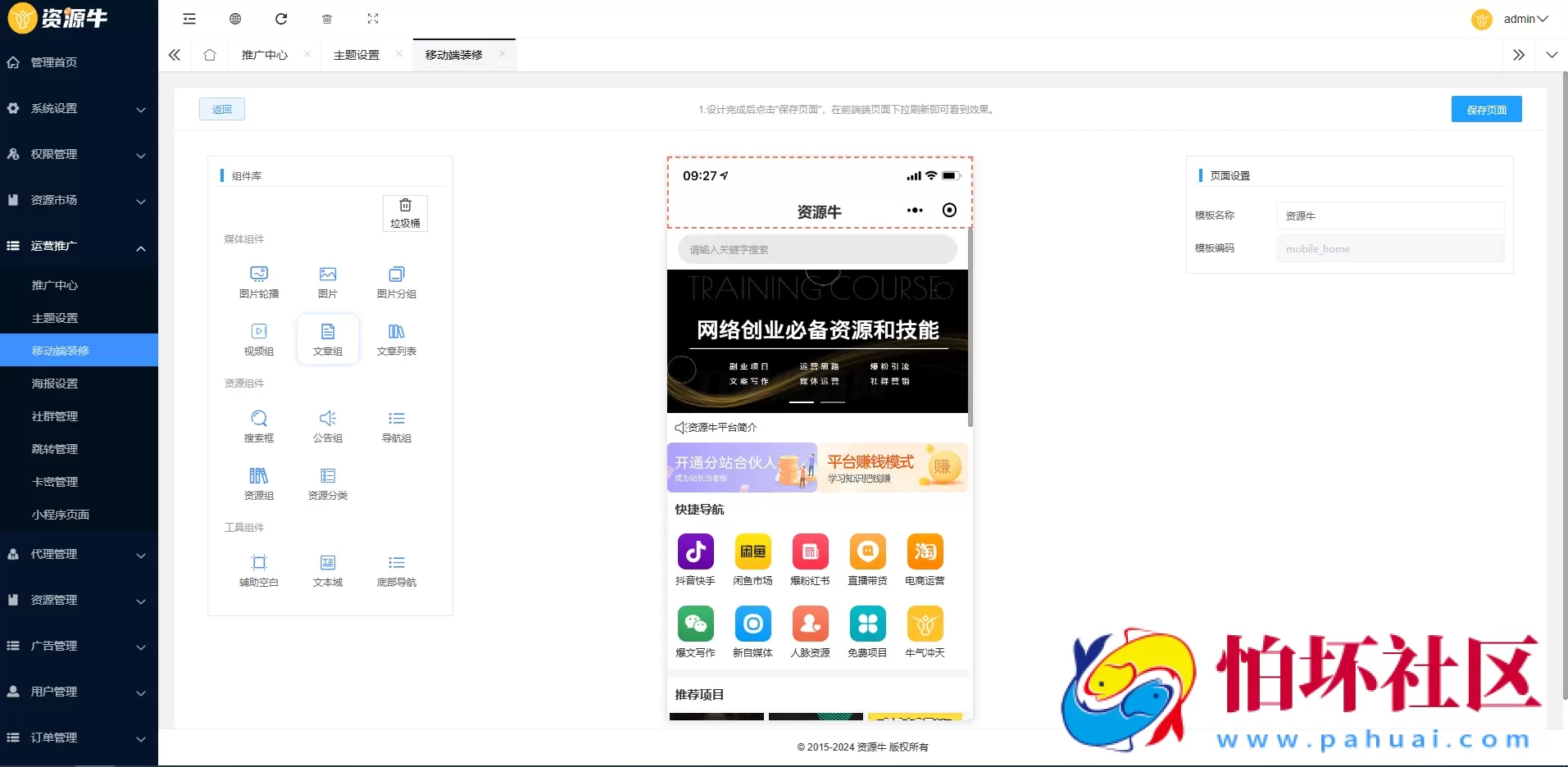Select the 图片轮播 (image carousel) component
Viewport: 1568px width, 767px height.
pos(258,280)
